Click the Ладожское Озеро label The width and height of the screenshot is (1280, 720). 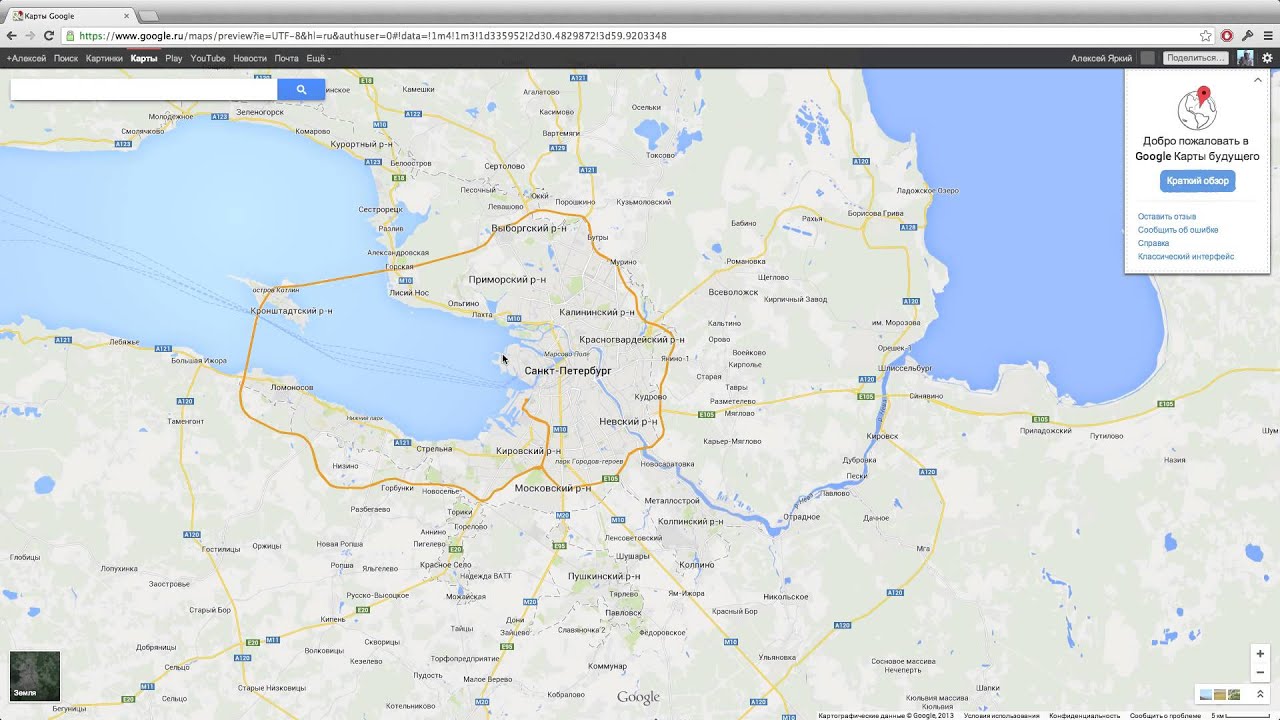click(x=928, y=190)
